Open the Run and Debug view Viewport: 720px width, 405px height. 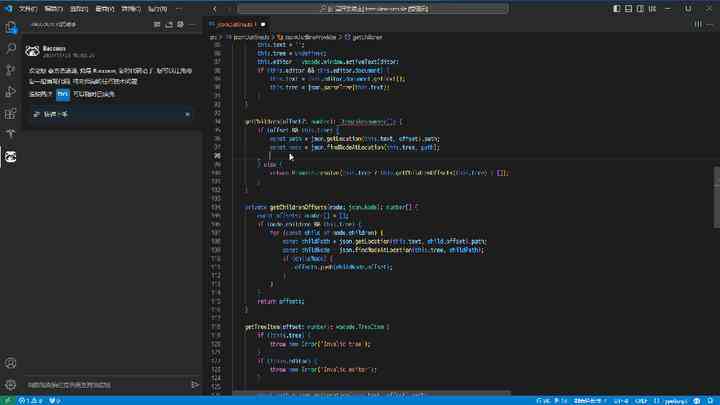(x=11, y=91)
